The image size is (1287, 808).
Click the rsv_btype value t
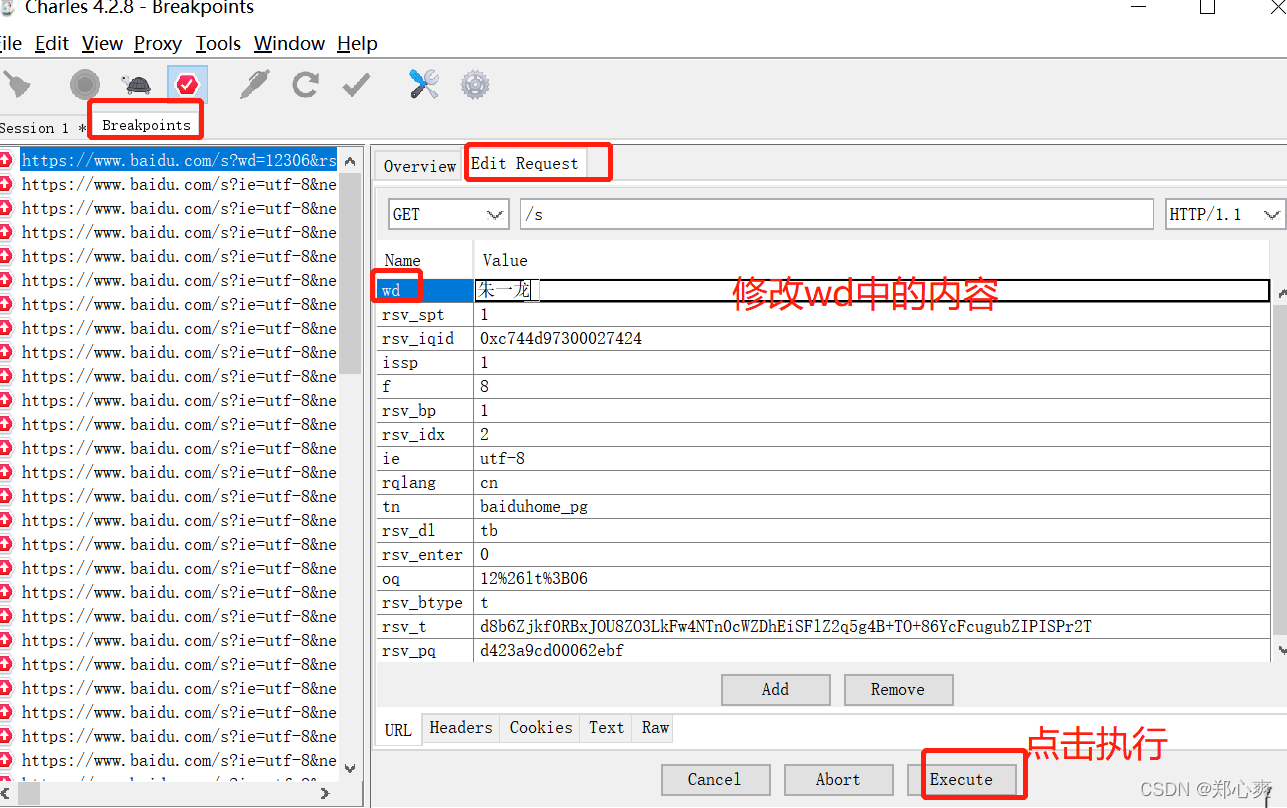point(484,602)
